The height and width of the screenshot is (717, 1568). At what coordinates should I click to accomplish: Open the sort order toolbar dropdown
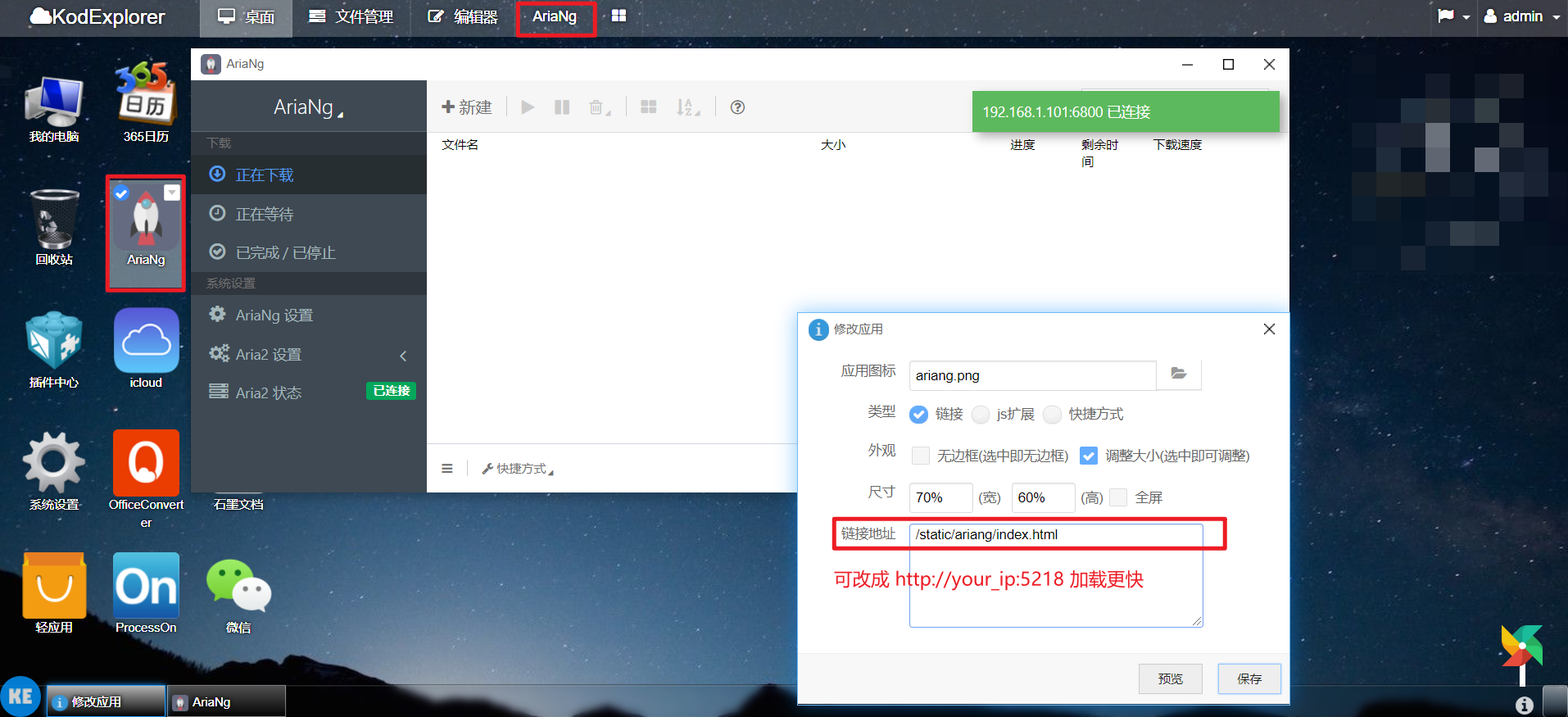(687, 107)
